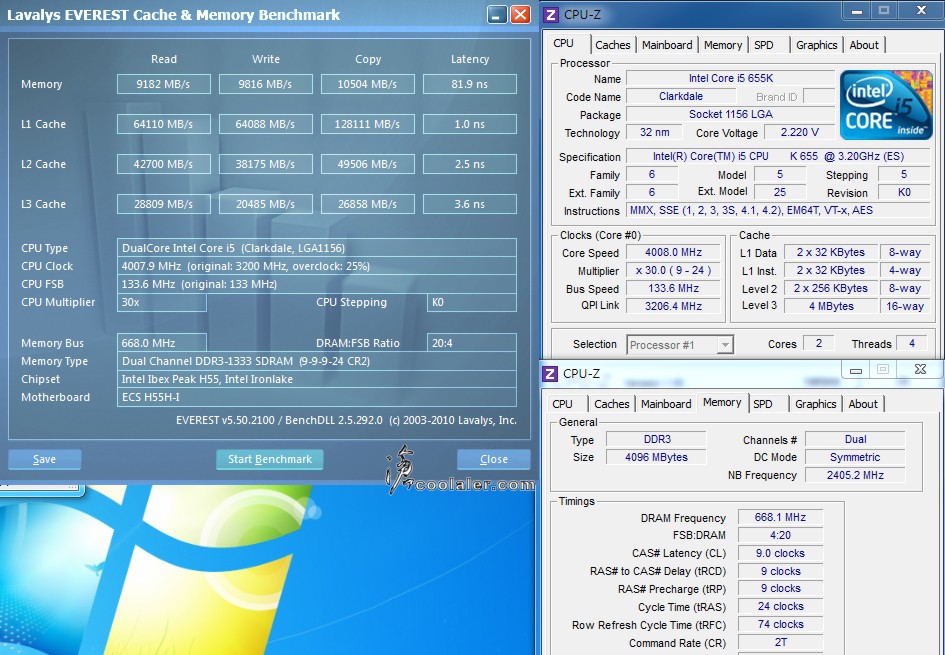Click CPU Clock field 4007.9 MHz

coord(316,266)
